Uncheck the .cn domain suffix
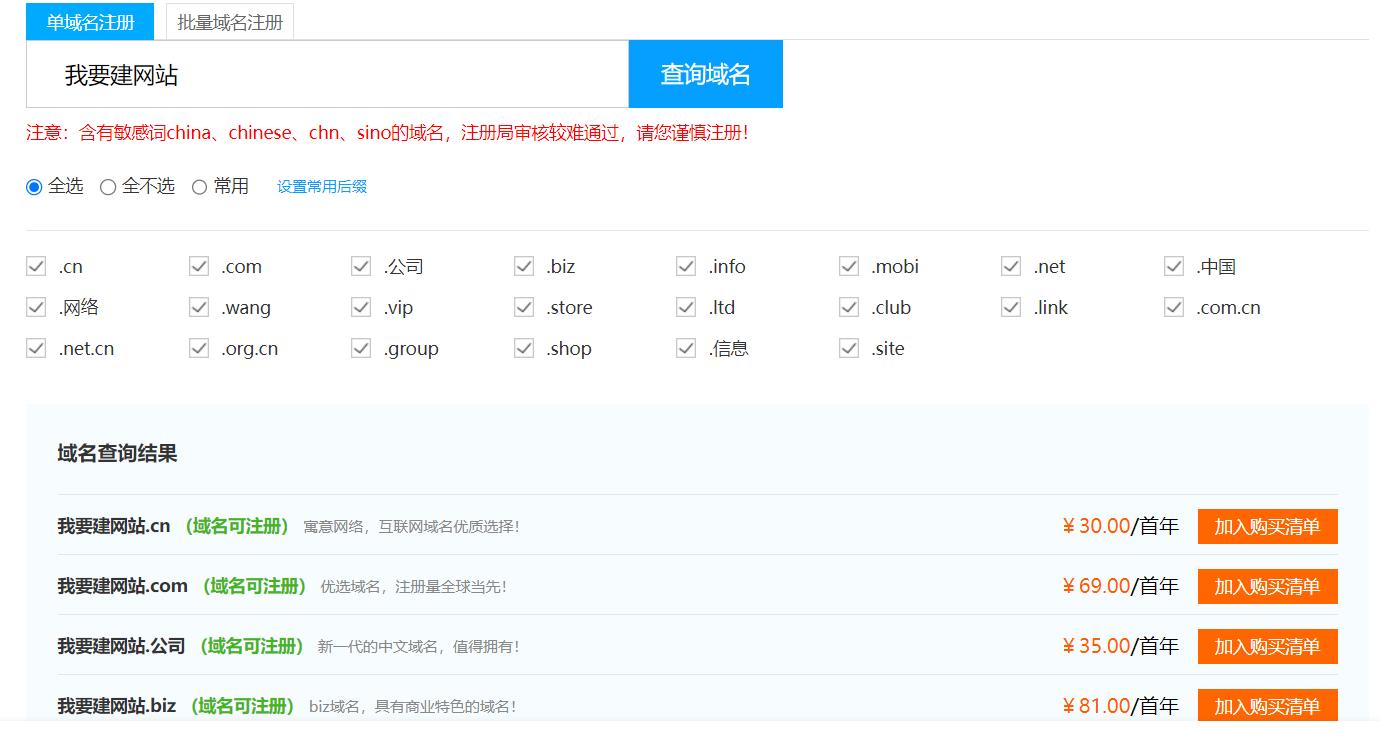The image size is (1379, 742). [x=36, y=265]
